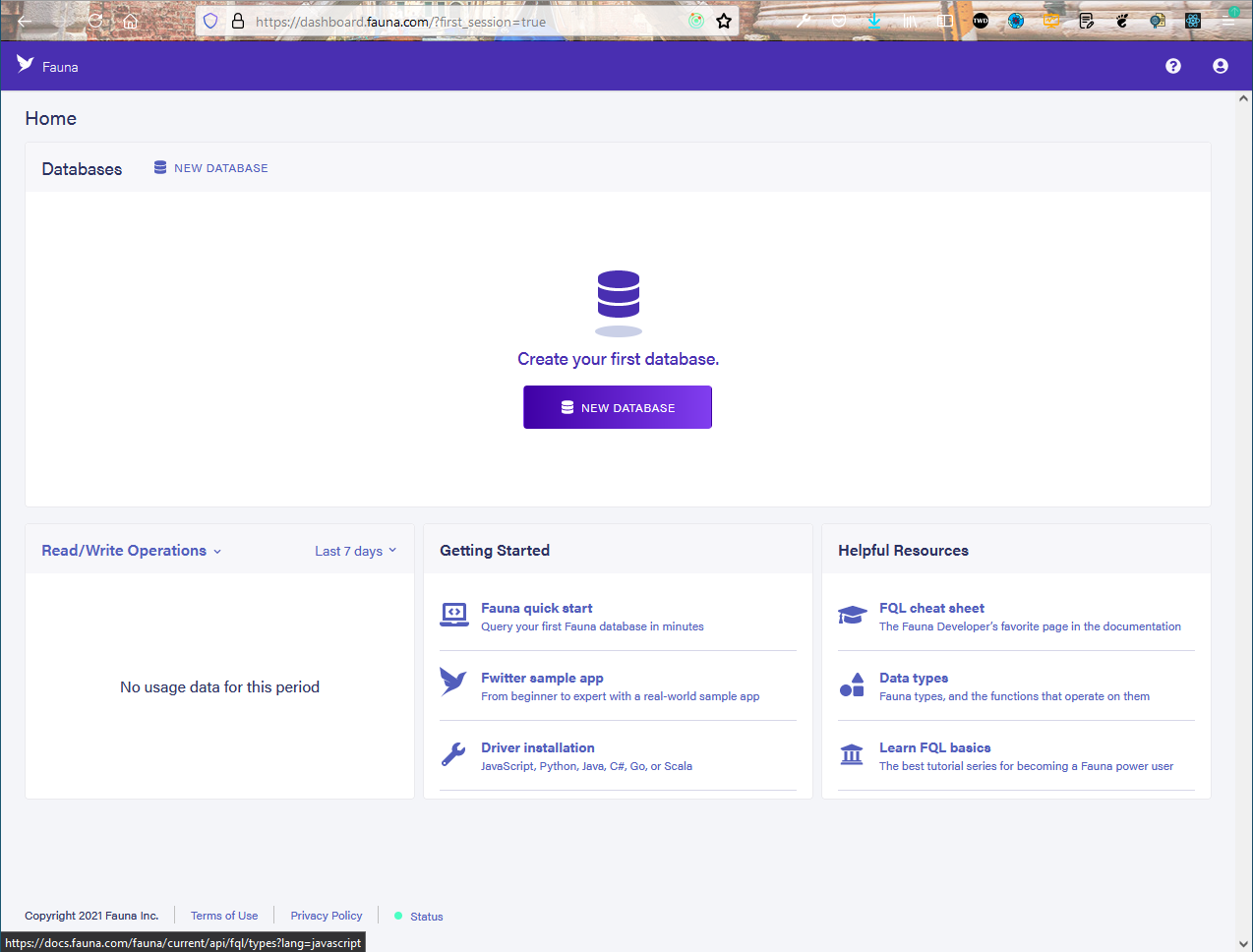Click 'From beginner to expert' description text

tap(620, 696)
